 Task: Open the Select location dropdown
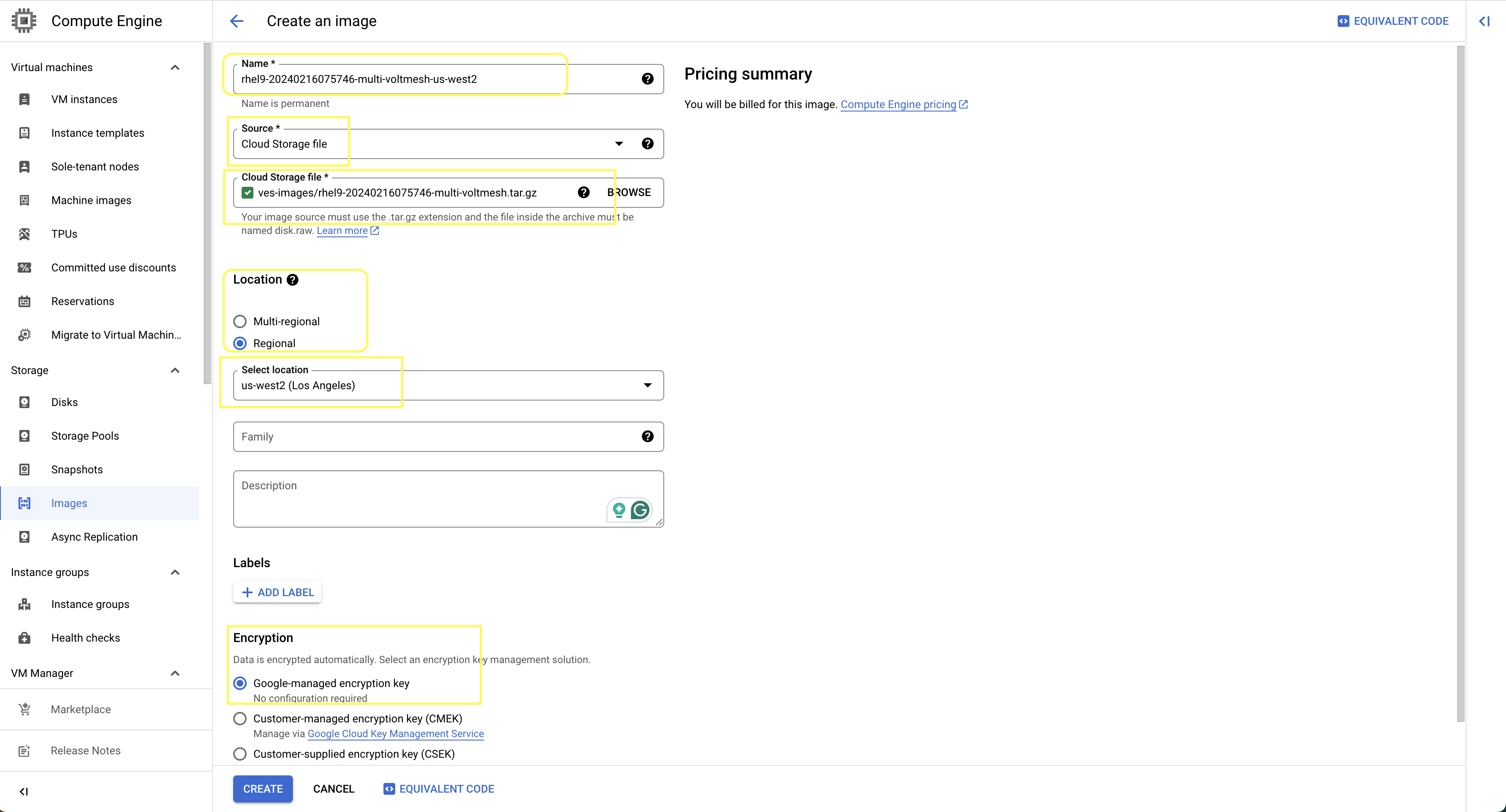(x=647, y=385)
